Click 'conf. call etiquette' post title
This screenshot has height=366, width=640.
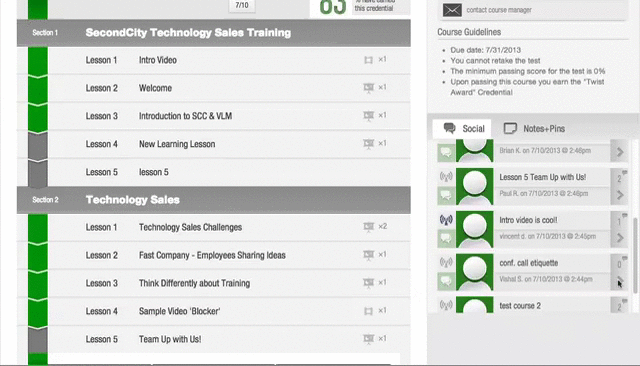pos(529,263)
